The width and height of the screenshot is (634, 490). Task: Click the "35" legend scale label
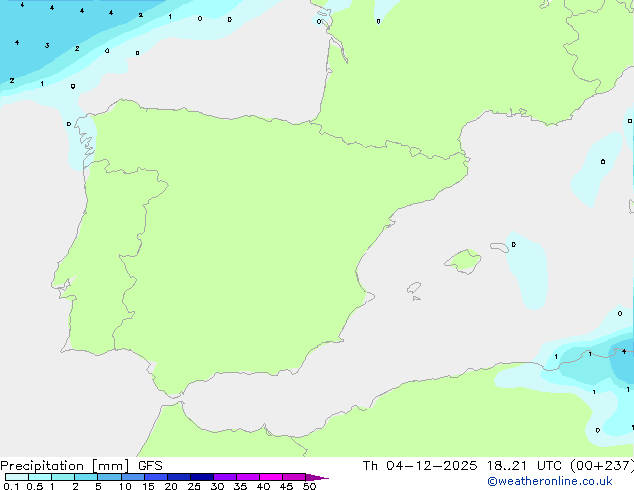point(240,486)
